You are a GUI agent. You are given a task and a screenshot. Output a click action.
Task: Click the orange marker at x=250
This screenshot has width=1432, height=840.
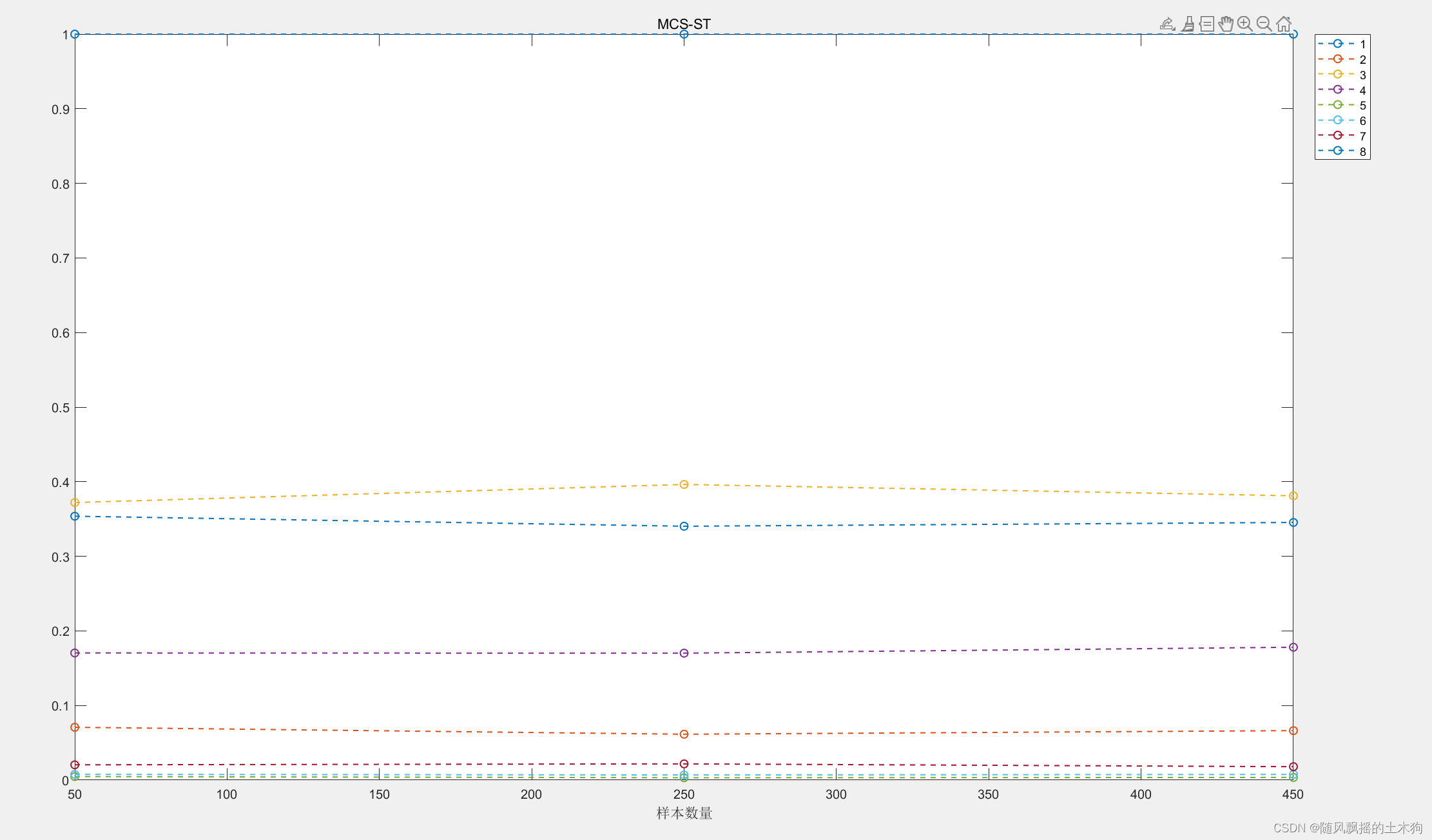pos(684,734)
